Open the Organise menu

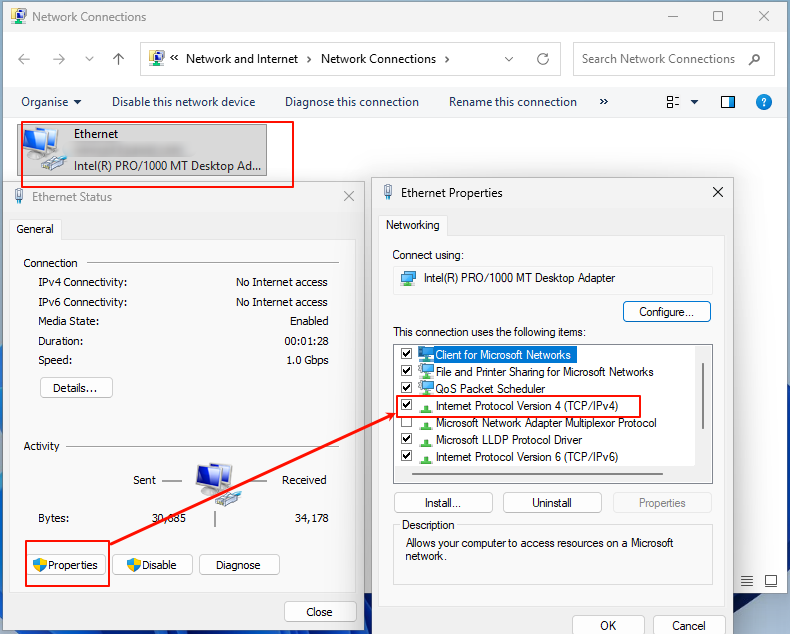pyautogui.click(x=51, y=102)
